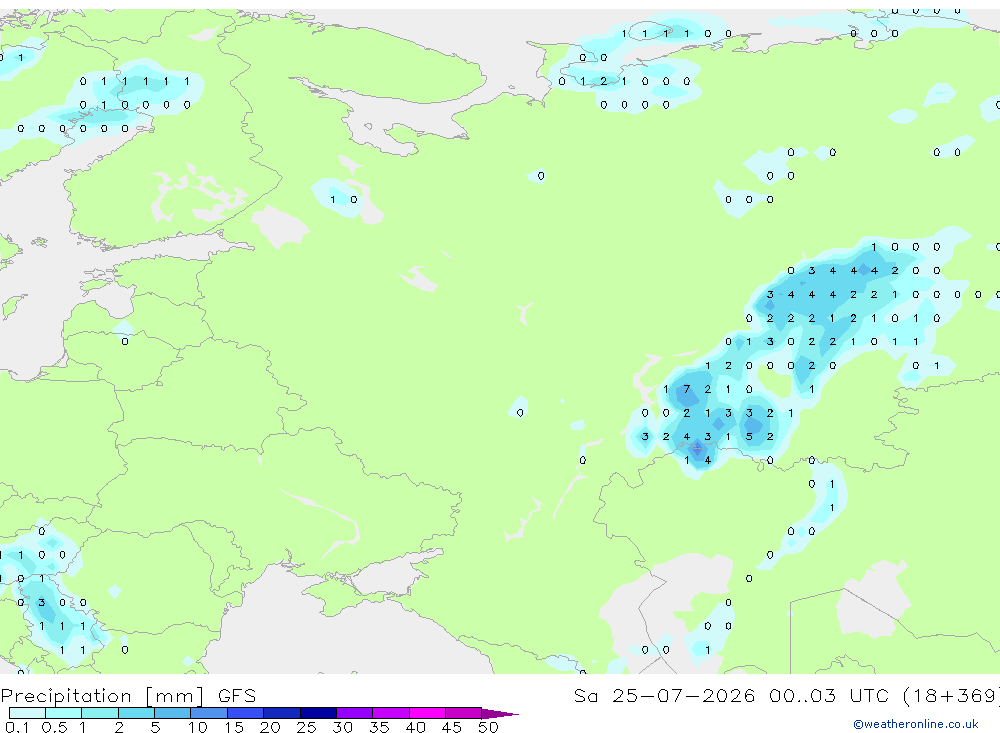Click the 0.1–0.5 mm lightest cyan legend swatch

[x=27, y=713]
